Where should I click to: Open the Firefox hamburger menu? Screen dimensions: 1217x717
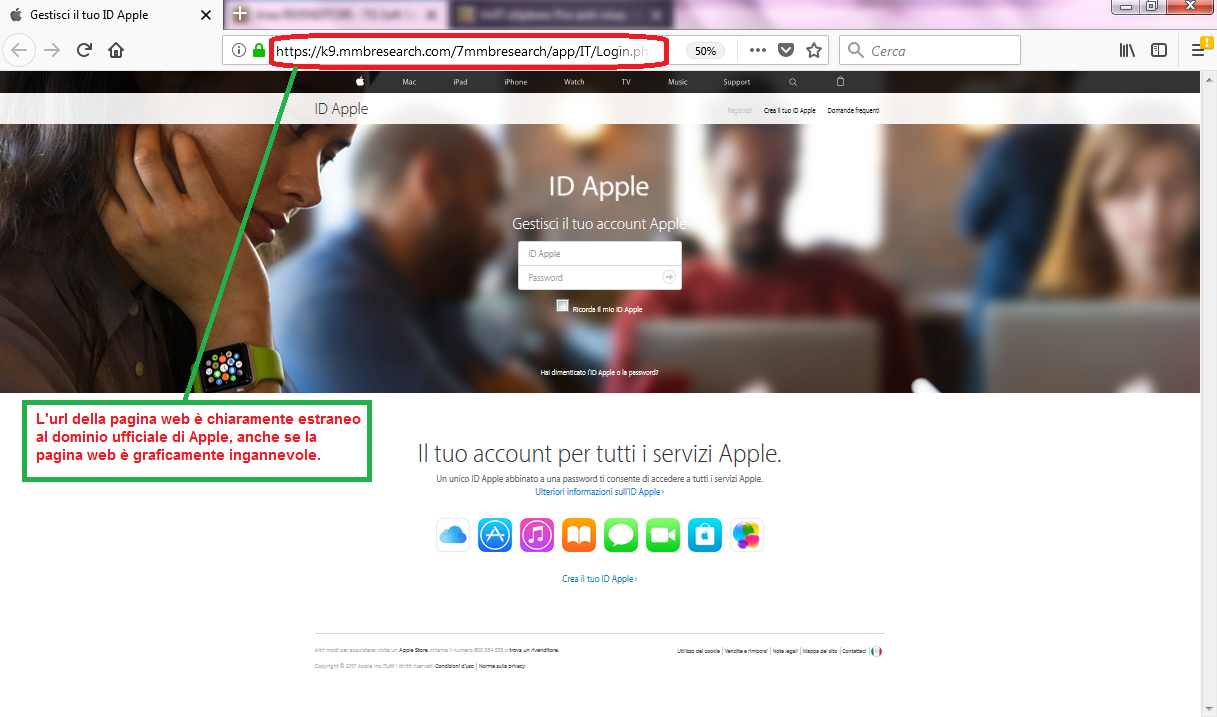pyautogui.click(x=1198, y=50)
